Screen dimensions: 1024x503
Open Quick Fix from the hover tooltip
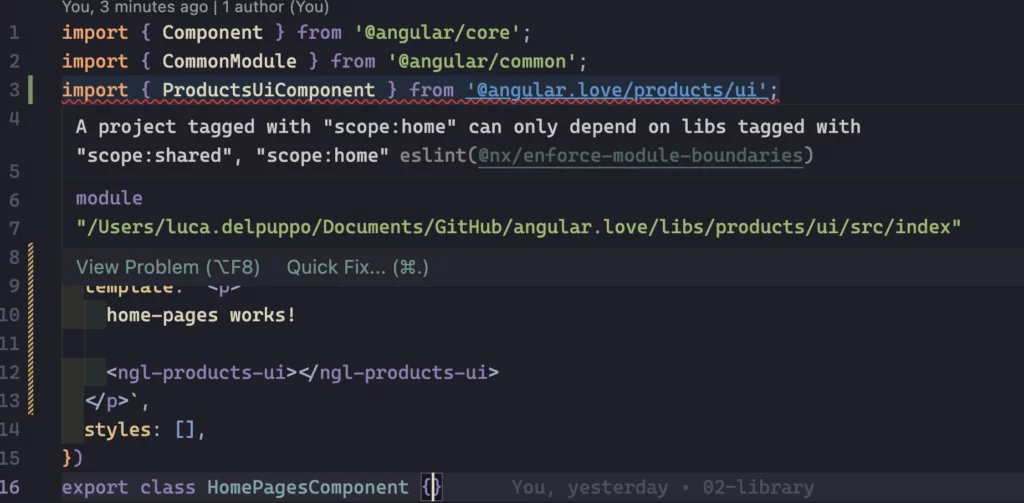(x=357, y=267)
